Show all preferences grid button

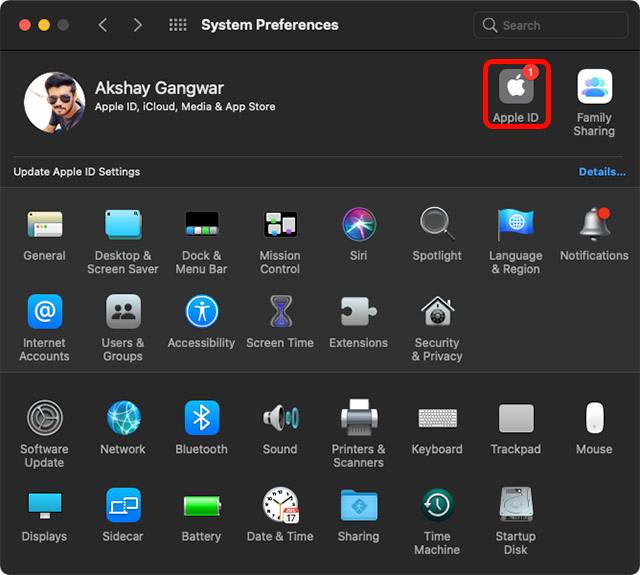point(178,25)
